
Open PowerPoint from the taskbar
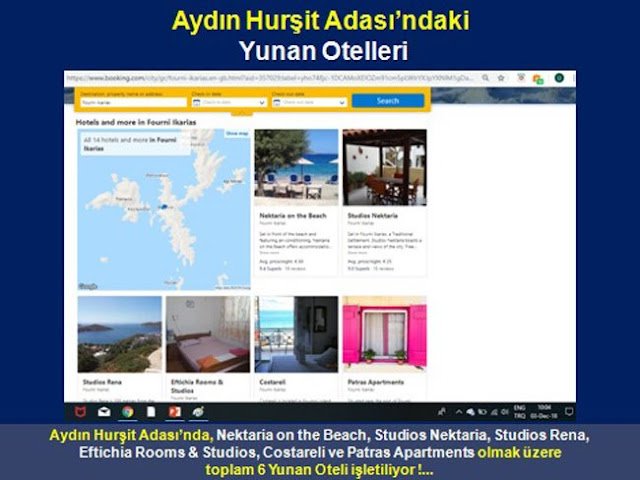(174, 411)
